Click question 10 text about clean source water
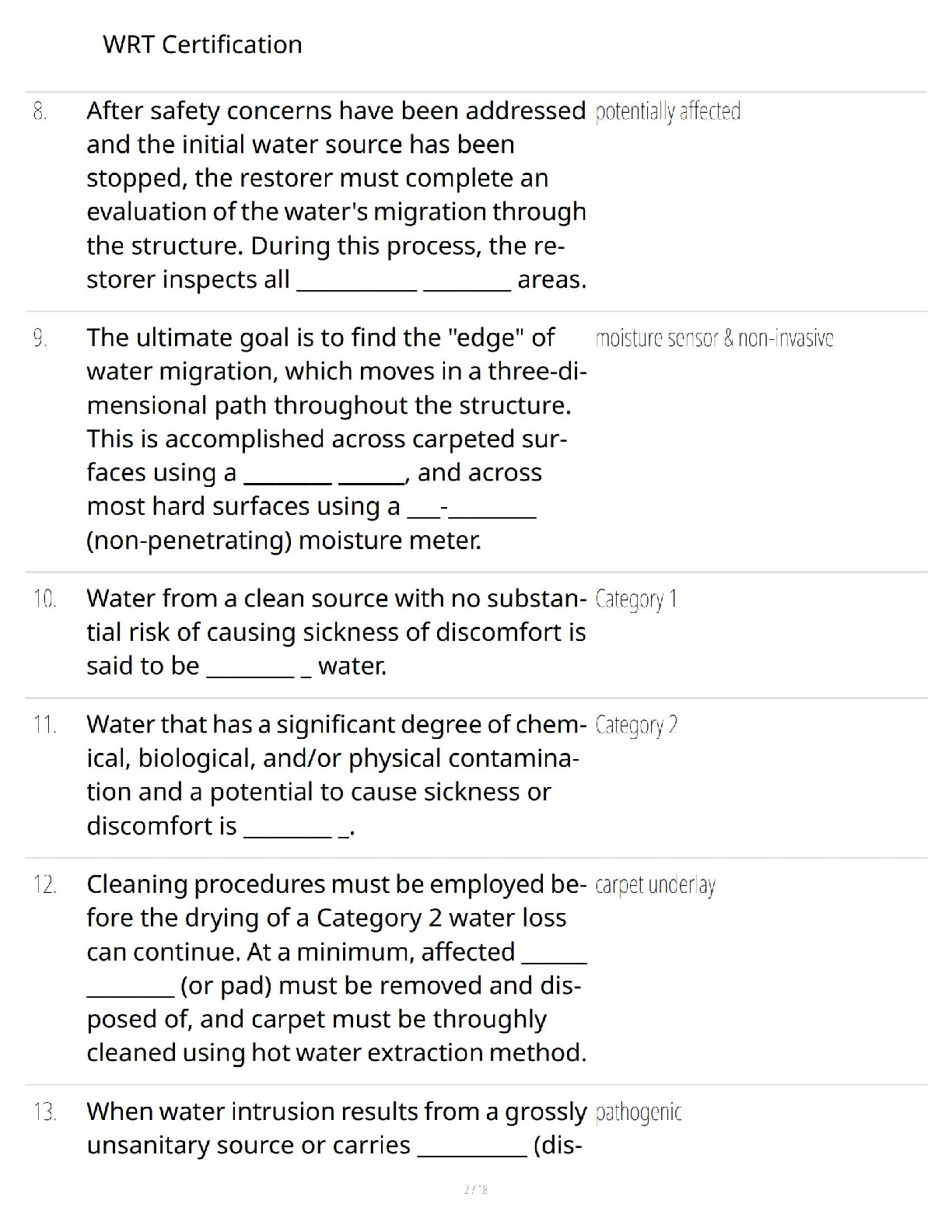Image resolution: width=952 pixels, height=1232 pixels. tap(336, 632)
